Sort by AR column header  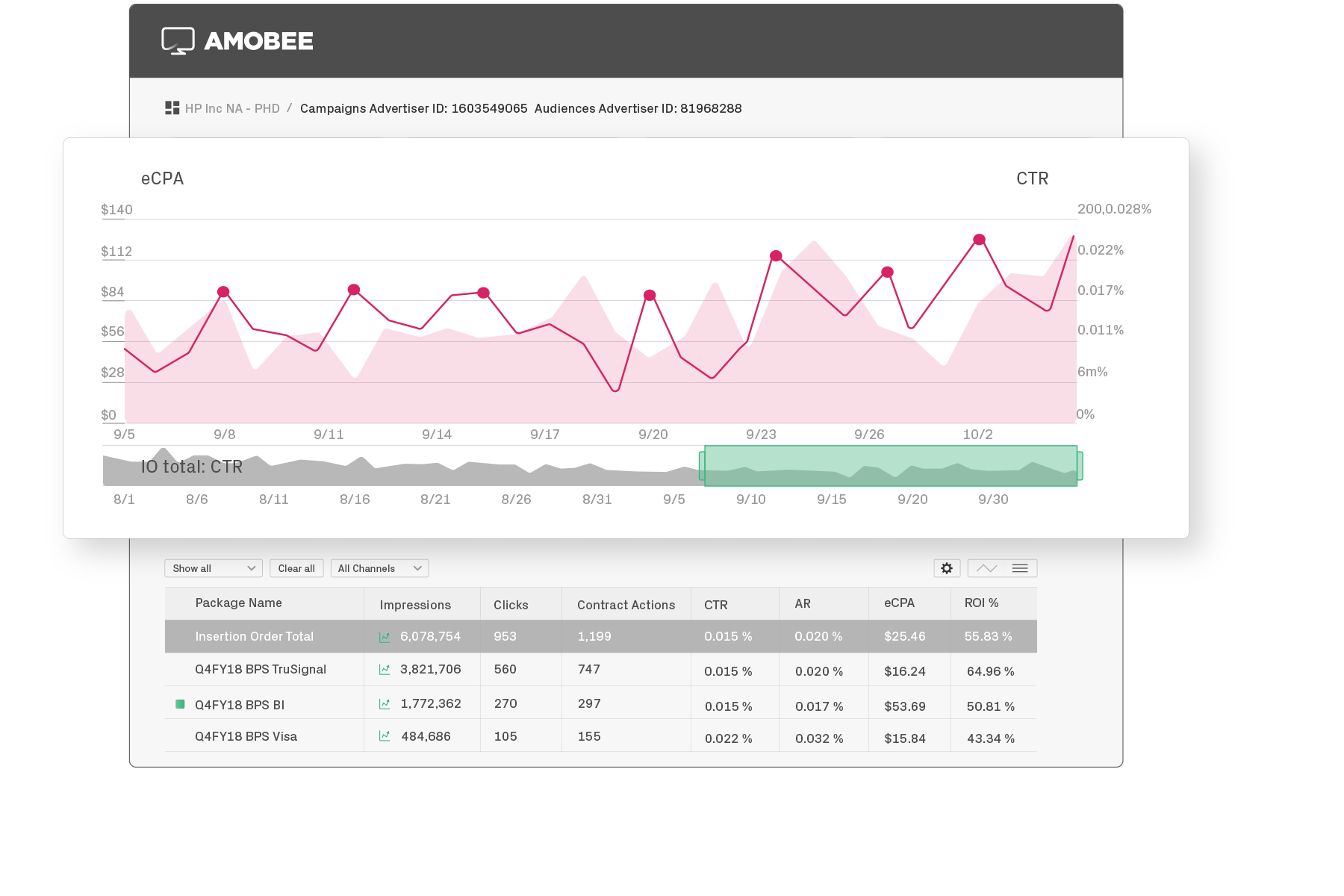click(x=803, y=603)
